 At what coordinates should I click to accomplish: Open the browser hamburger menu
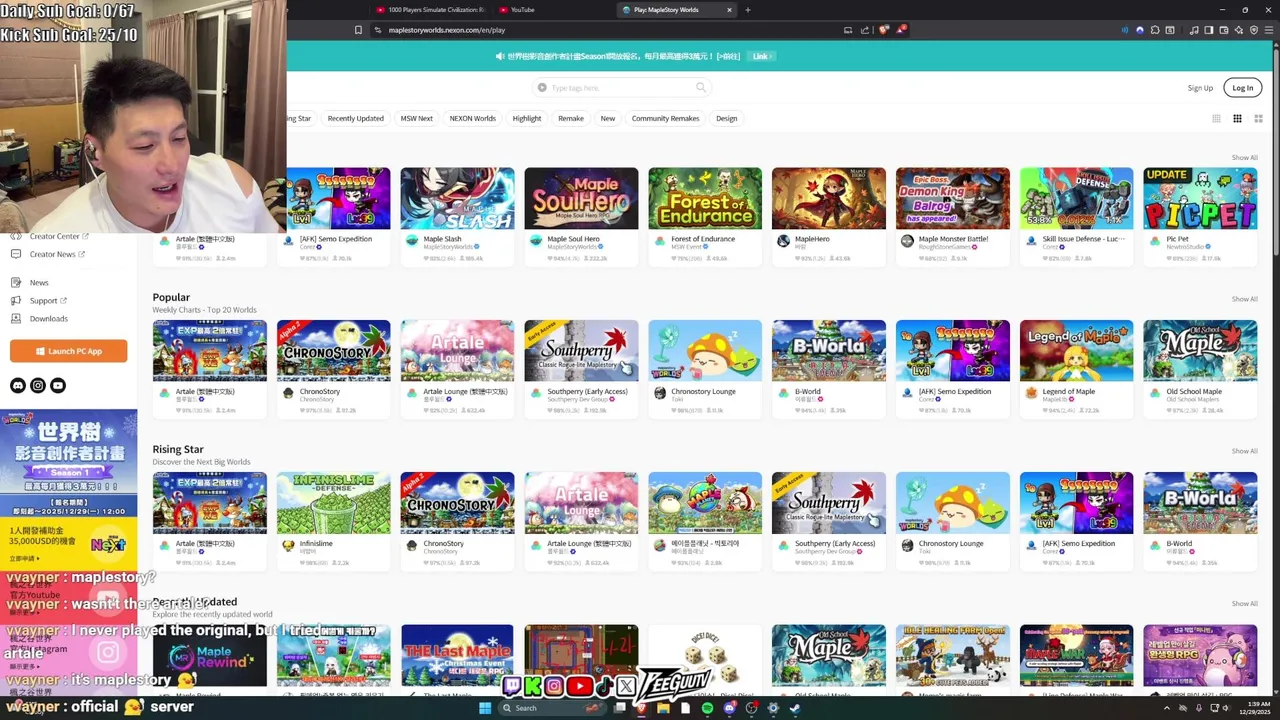coord(1269,30)
